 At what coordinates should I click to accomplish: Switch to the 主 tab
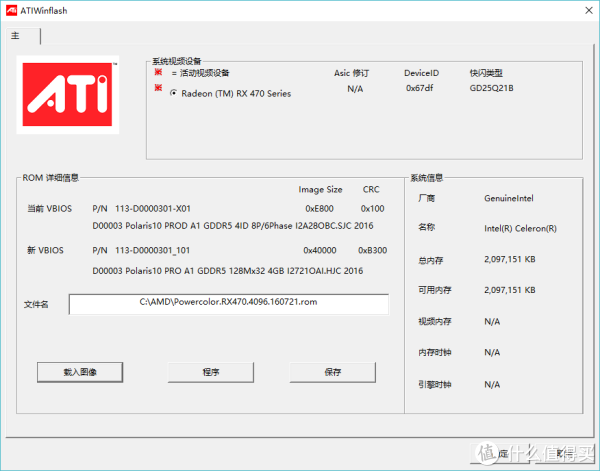pos(22,36)
